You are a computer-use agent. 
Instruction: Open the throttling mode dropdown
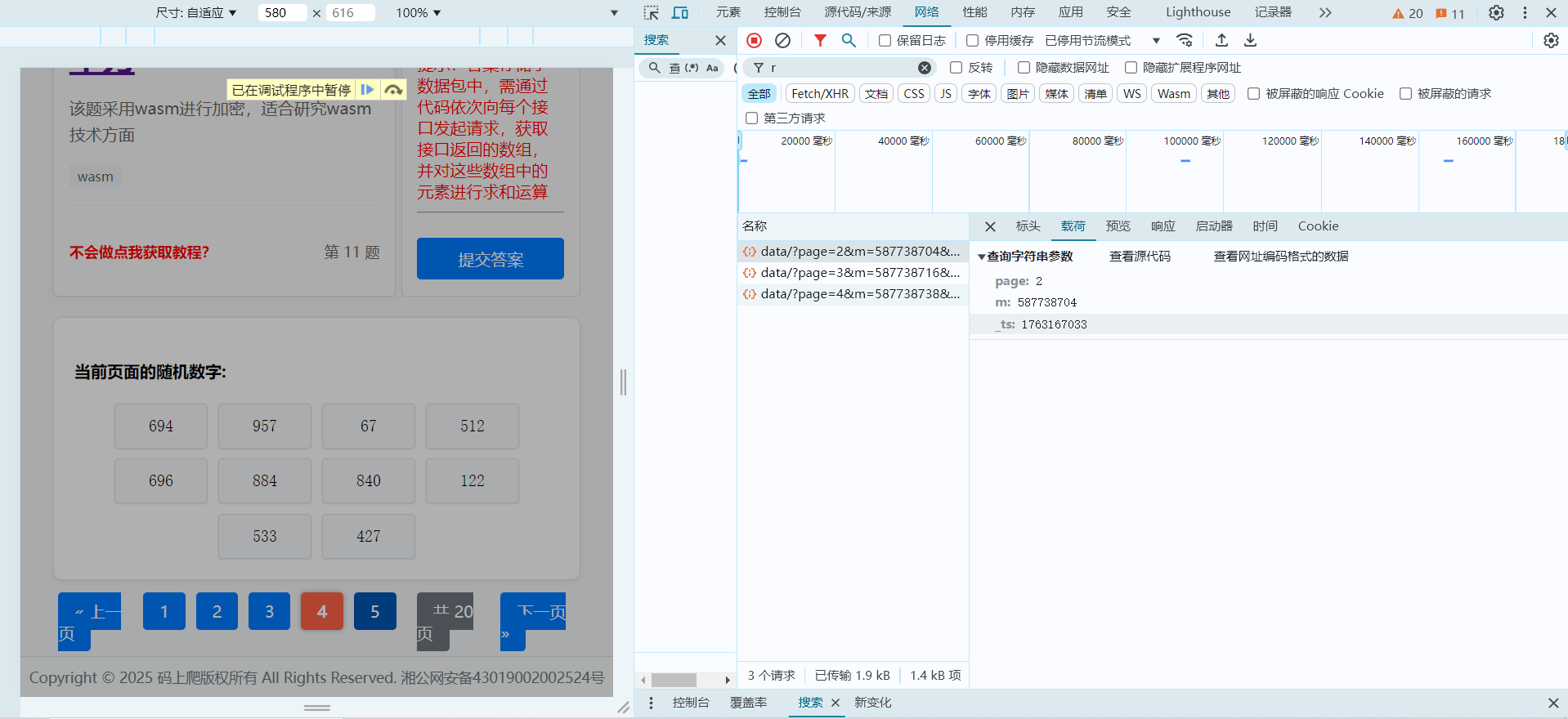[1155, 41]
